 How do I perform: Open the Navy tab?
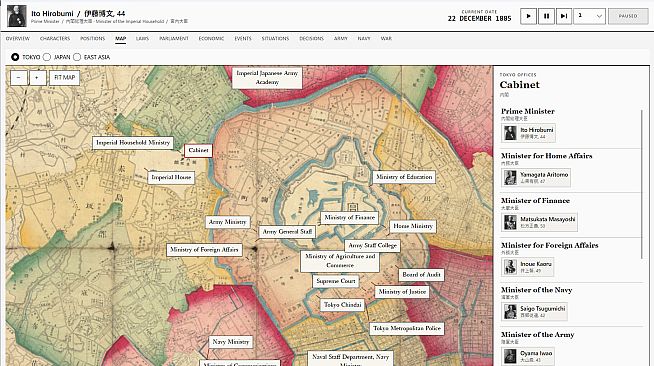[364, 38]
